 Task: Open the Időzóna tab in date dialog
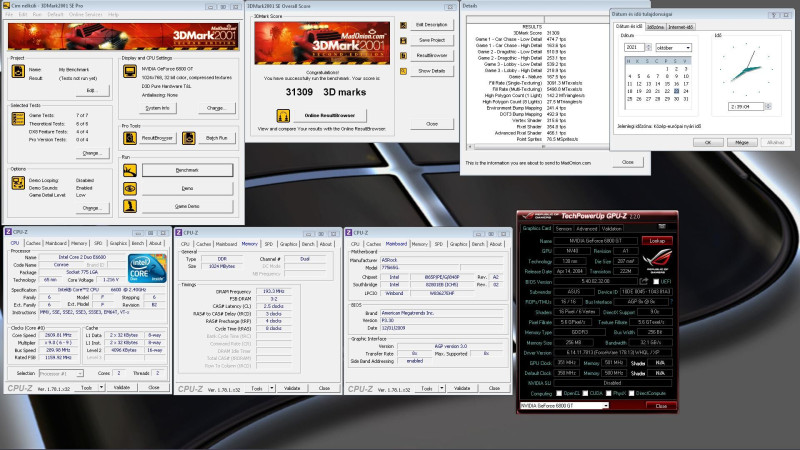(x=656, y=27)
